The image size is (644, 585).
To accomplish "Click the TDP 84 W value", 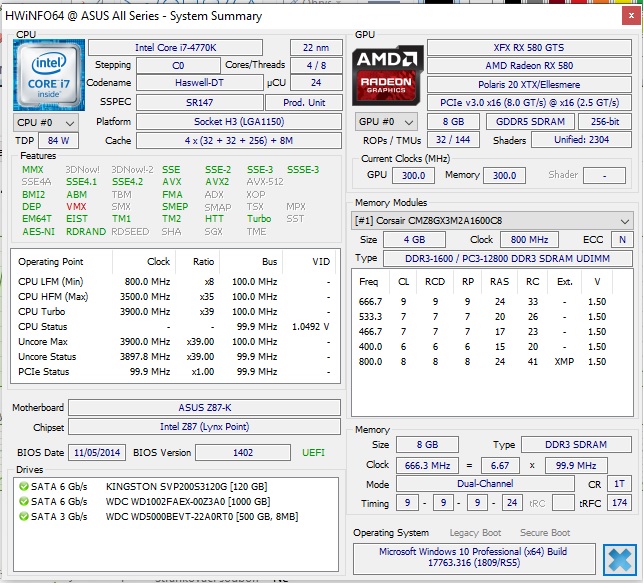I will (58, 141).
